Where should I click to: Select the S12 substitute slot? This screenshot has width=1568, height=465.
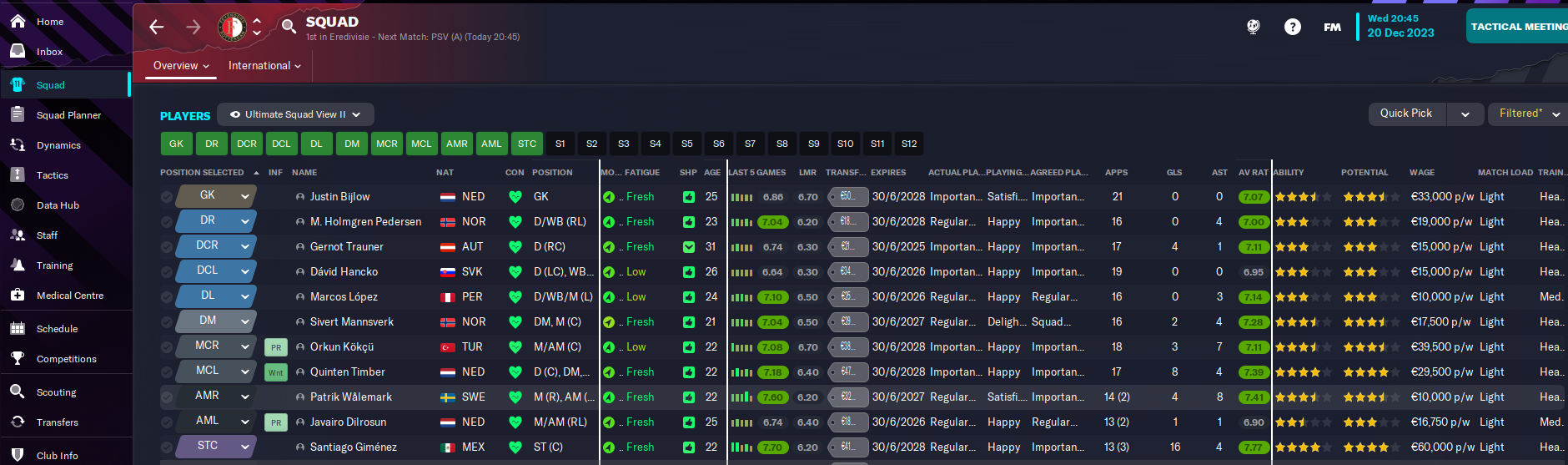click(909, 144)
